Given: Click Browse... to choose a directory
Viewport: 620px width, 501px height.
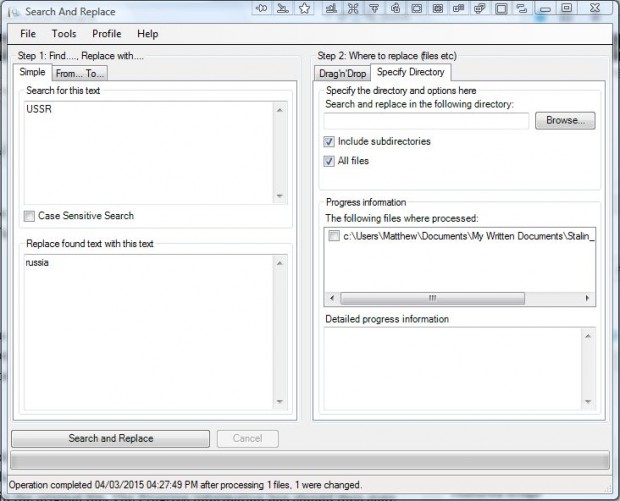Looking at the screenshot, I should 565,120.
